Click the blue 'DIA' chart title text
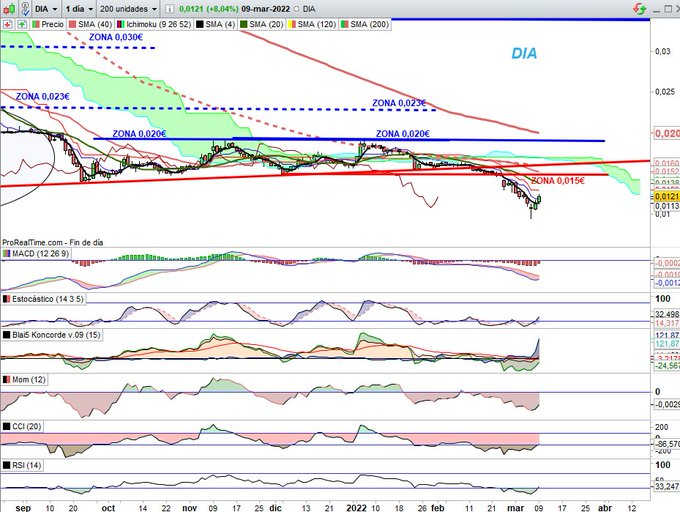Viewport: 680px width, 512px height. click(x=524, y=53)
